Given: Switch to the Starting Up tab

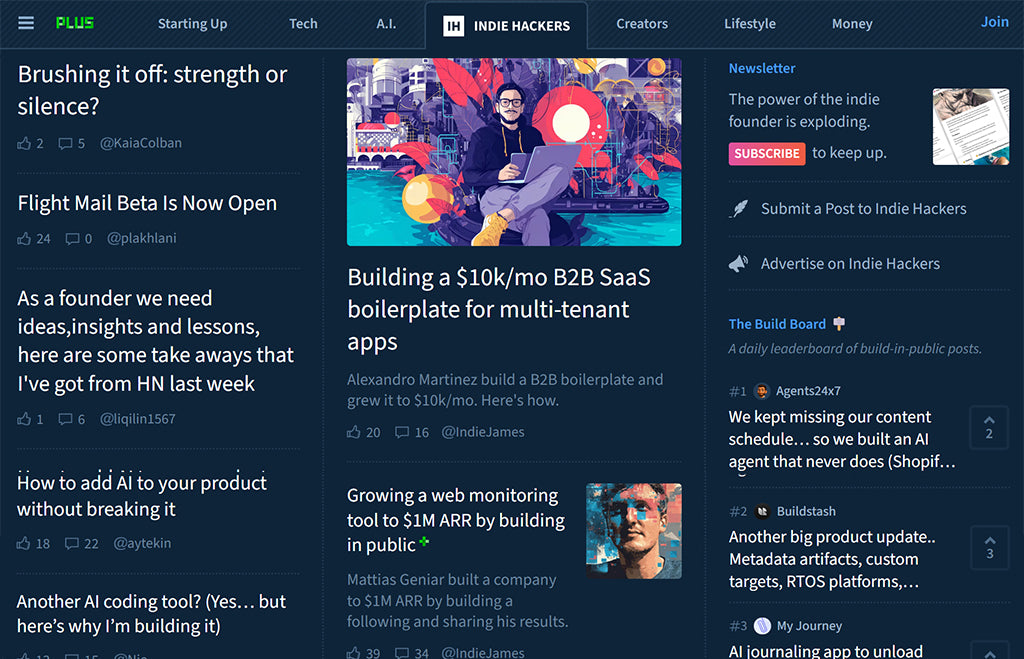Looking at the screenshot, I should (x=192, y=24).
